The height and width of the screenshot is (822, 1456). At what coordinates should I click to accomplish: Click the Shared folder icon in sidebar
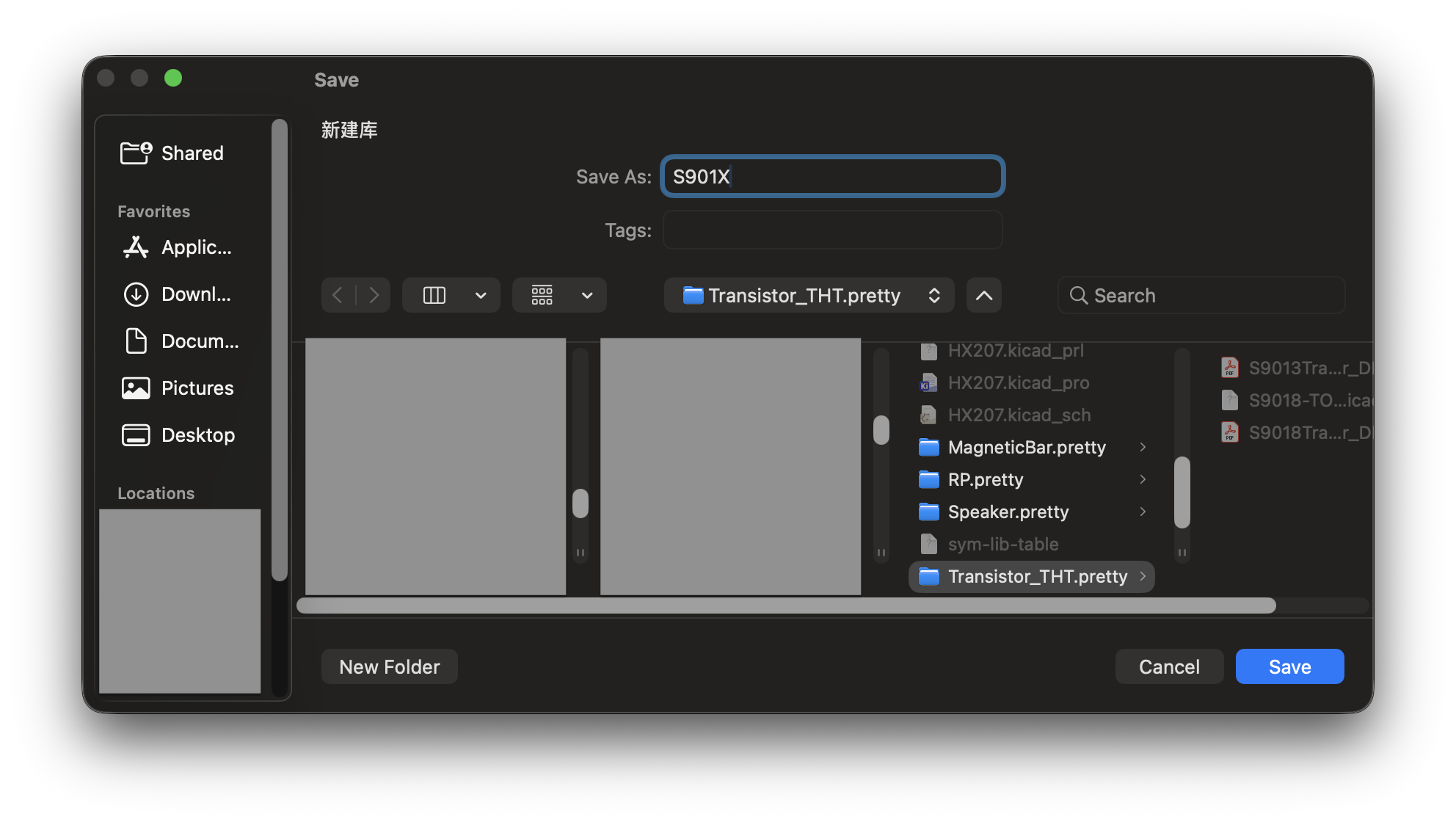pyautogui.click(x=136, y=153)
